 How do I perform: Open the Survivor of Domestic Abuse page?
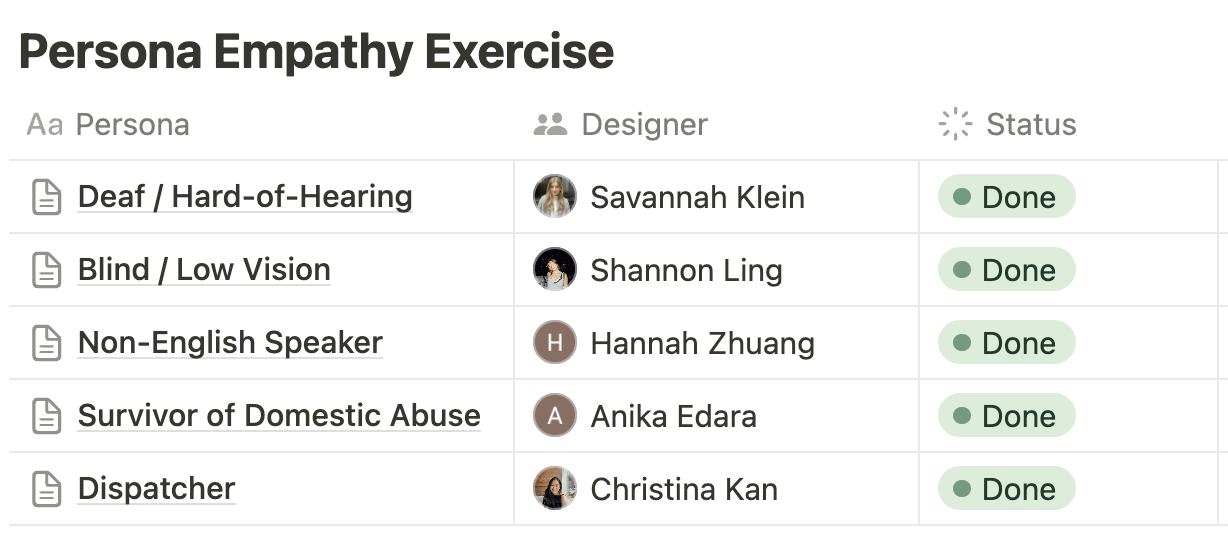pos(279,416)
